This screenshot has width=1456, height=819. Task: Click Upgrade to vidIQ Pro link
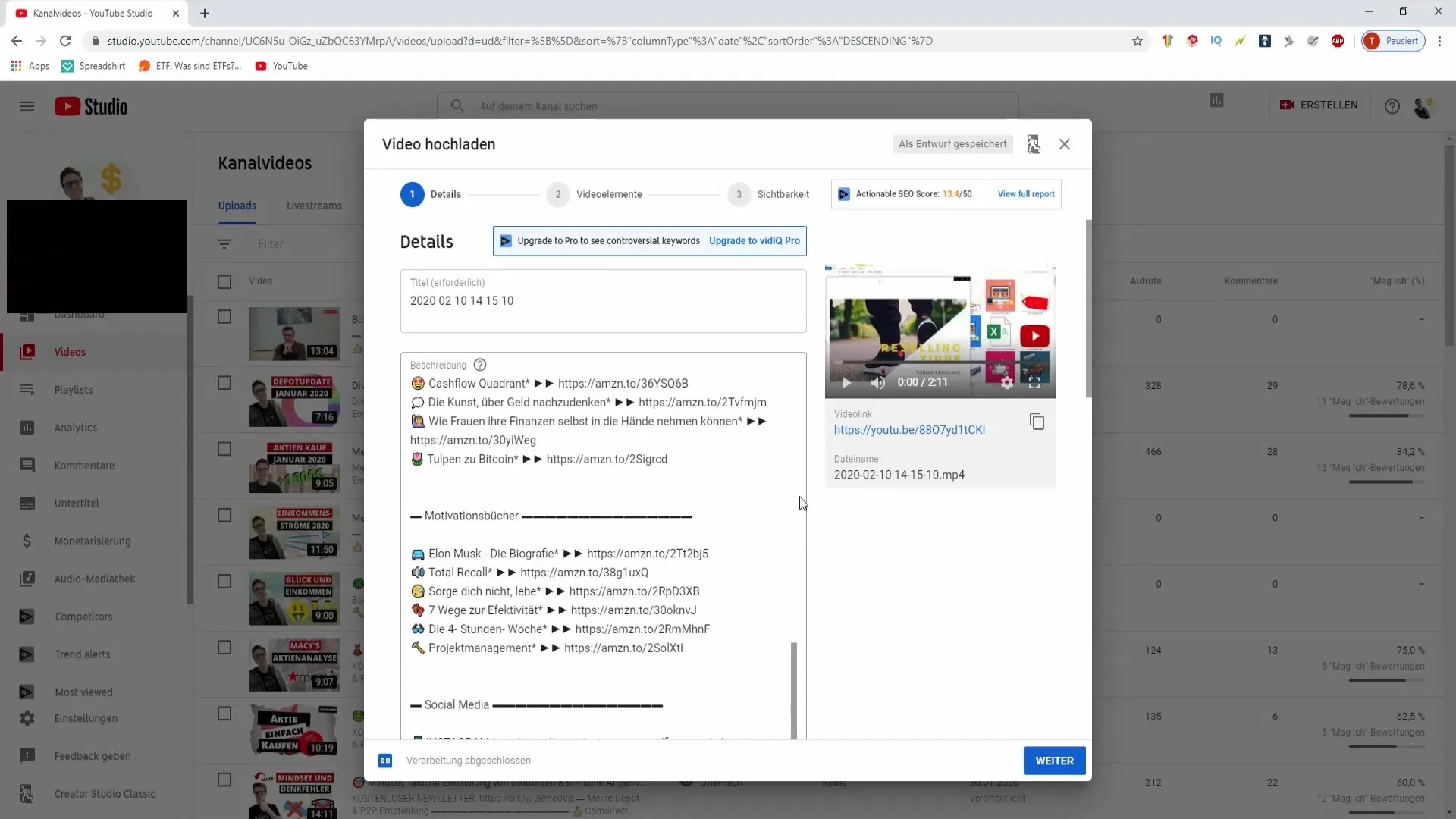(x=755, y=241)
